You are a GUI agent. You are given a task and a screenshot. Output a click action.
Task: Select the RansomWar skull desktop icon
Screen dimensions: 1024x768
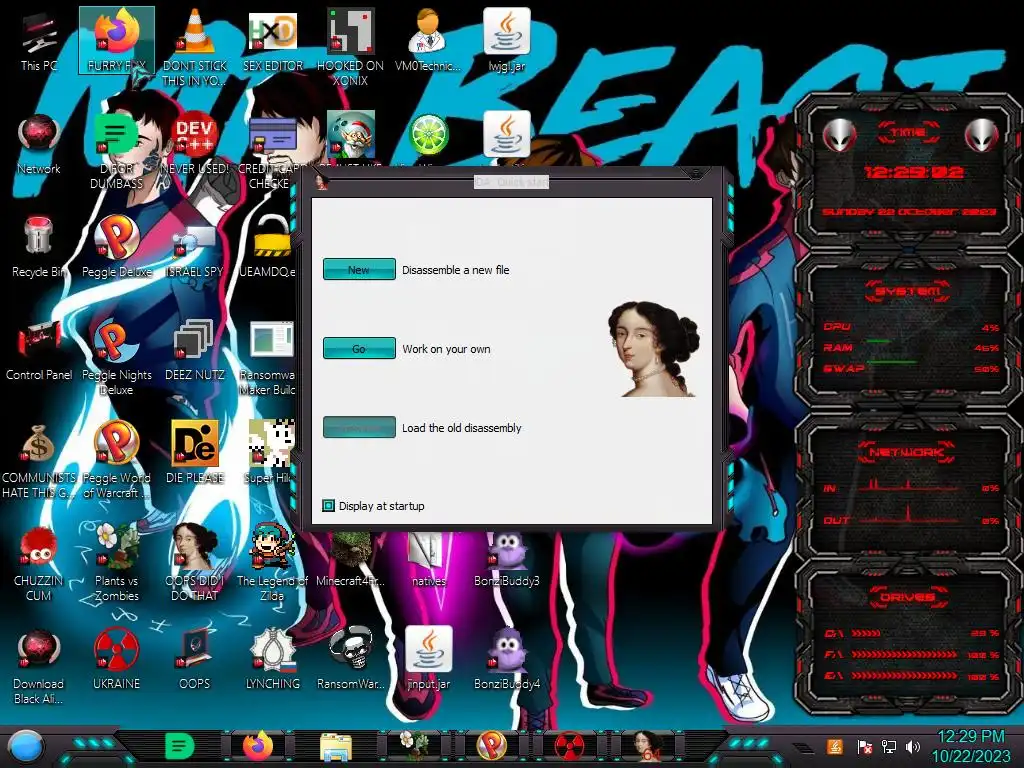click(x=351, y=658)
